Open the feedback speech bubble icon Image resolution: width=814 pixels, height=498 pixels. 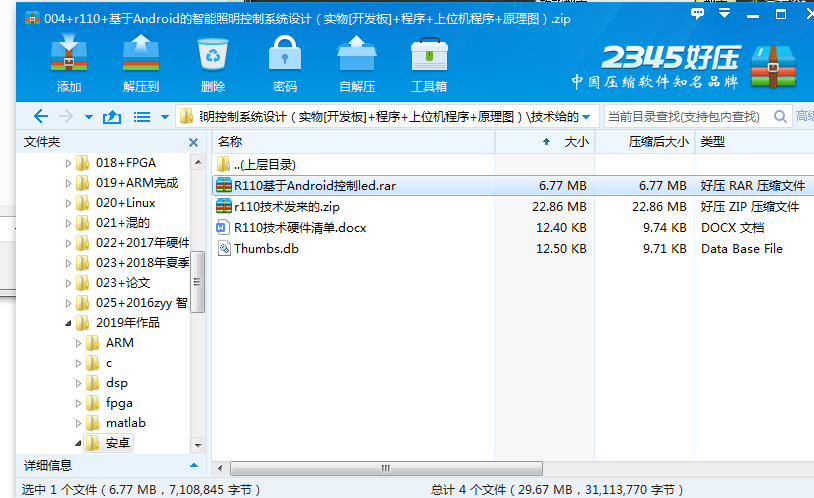click(x=697, y=14)
